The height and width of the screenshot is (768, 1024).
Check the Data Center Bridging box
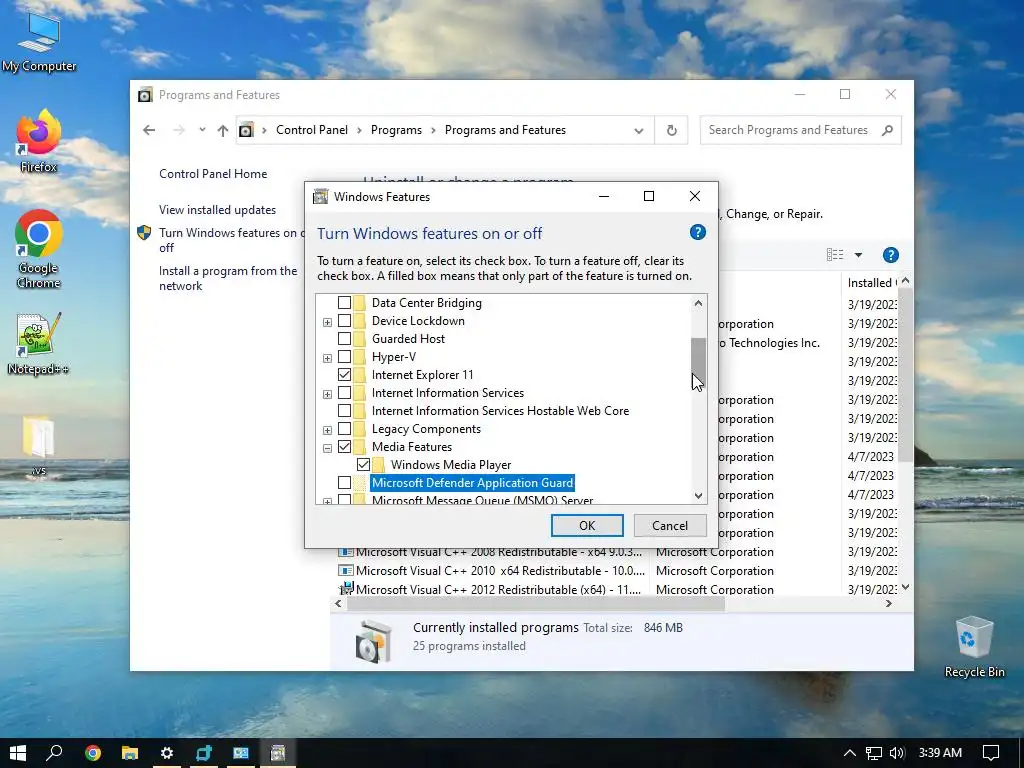point(344,303)
